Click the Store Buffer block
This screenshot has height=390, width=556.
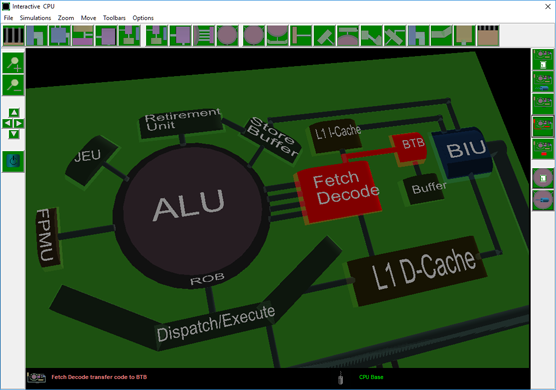[x=272, y=140]
